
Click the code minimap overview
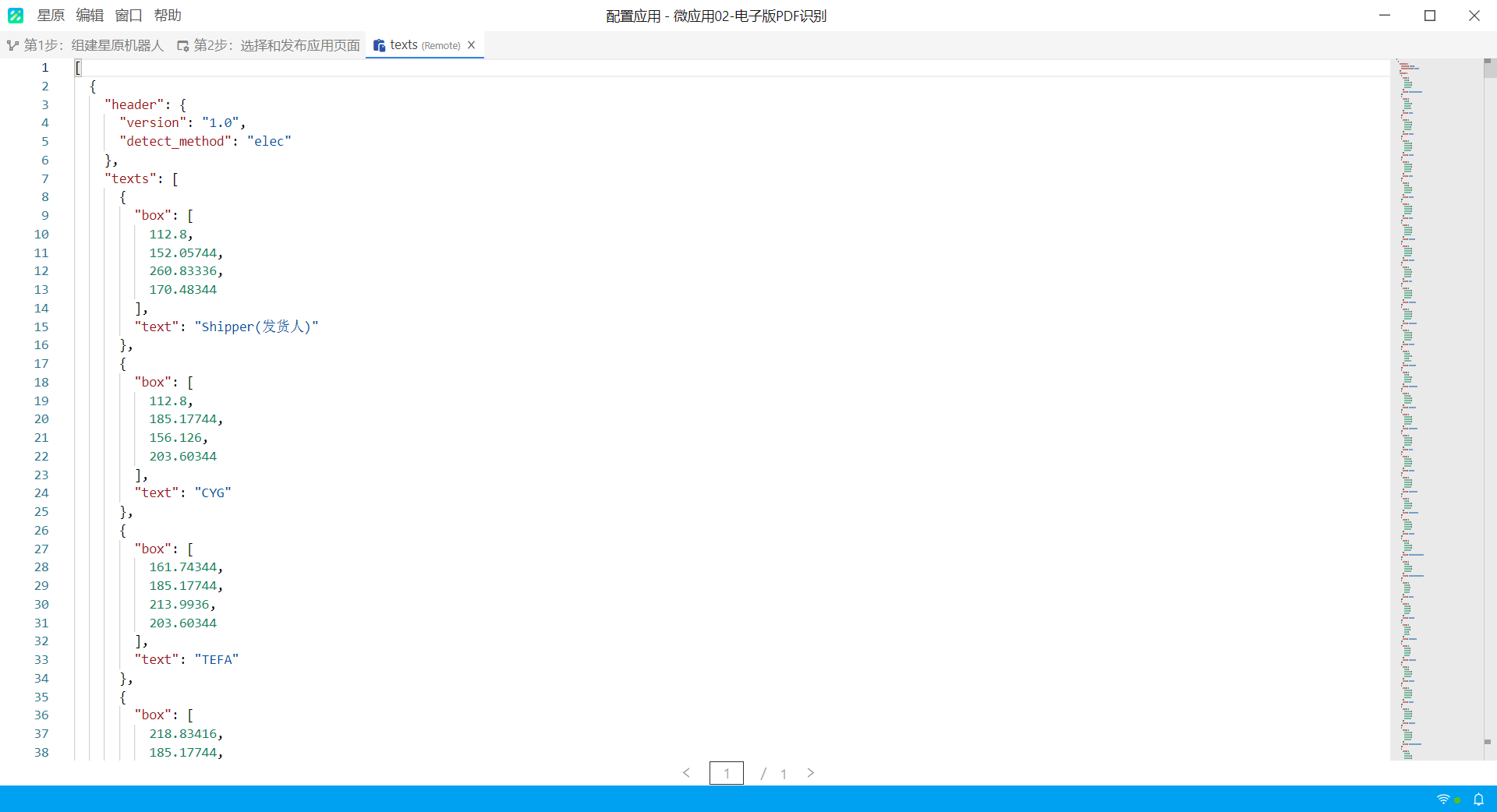pos(1436,409)
